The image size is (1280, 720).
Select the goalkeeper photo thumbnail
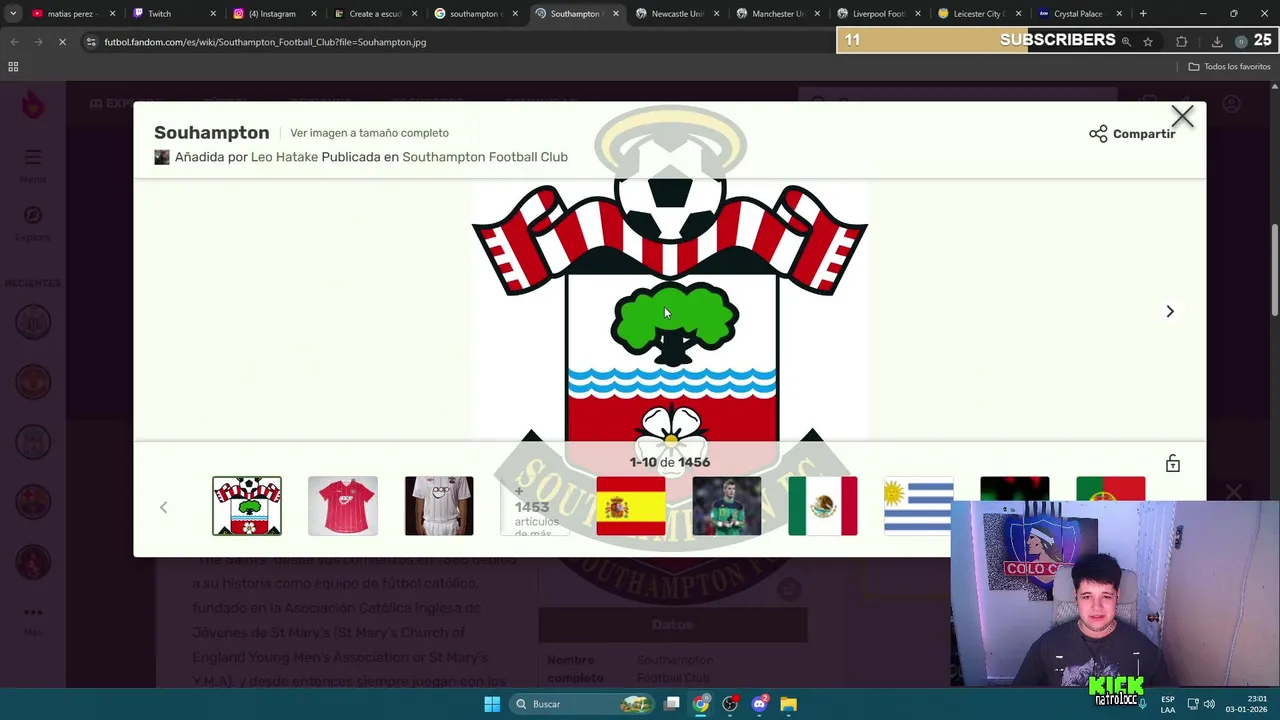727,506
